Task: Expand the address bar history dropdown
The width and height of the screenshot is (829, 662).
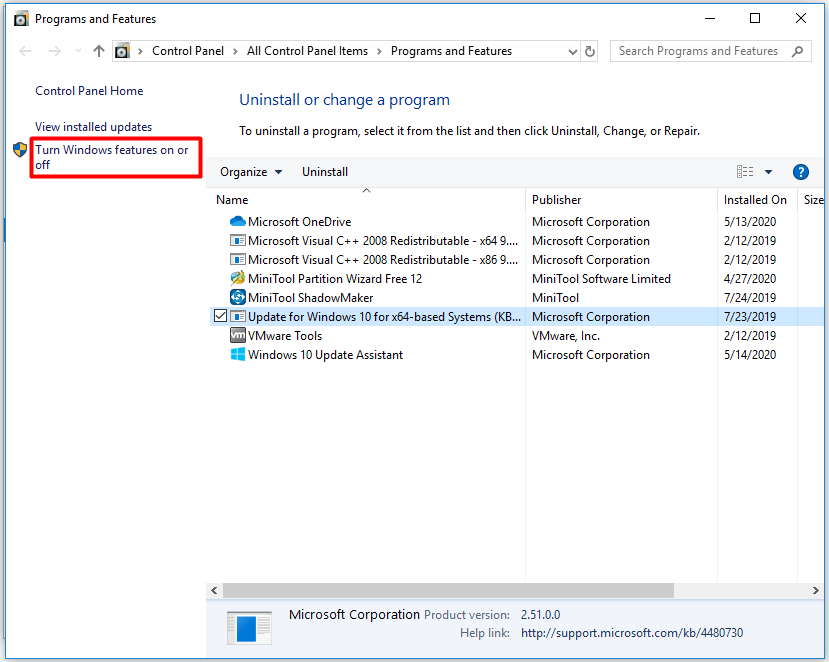Action: (572, 51)
